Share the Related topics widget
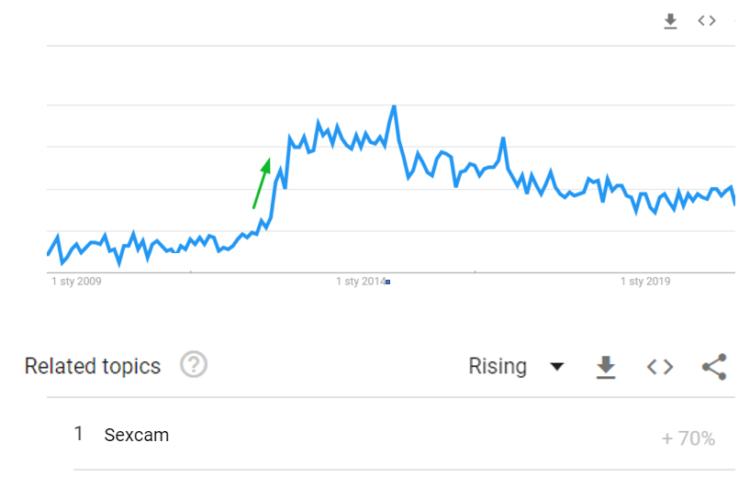Image resolution: width=750 pixels, height=487 pixels. coord(714,367)
